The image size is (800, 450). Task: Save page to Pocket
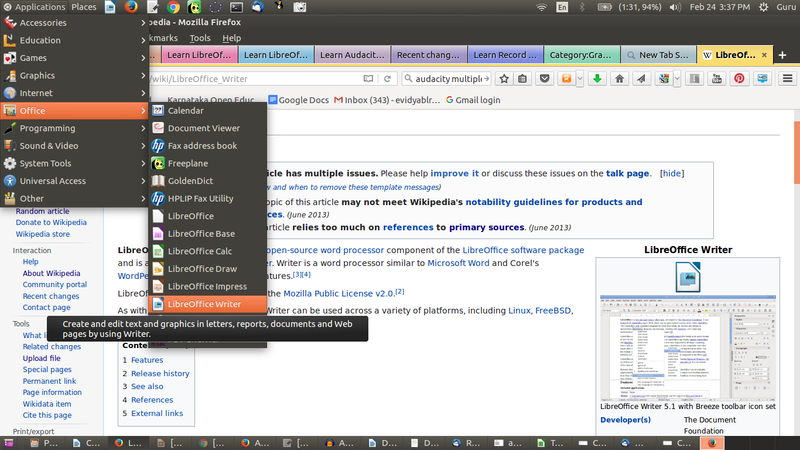point(544,79)
